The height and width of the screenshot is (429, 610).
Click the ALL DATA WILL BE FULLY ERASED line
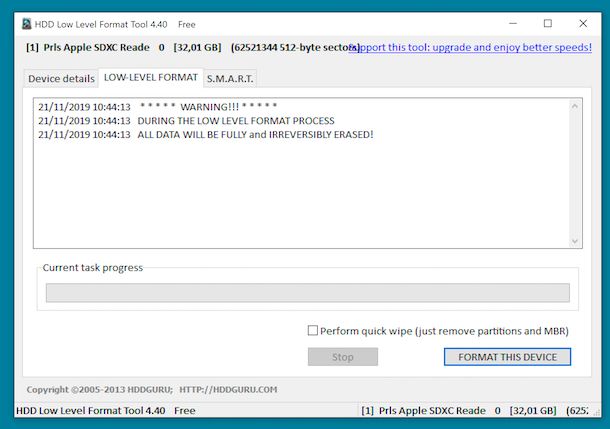205,135
